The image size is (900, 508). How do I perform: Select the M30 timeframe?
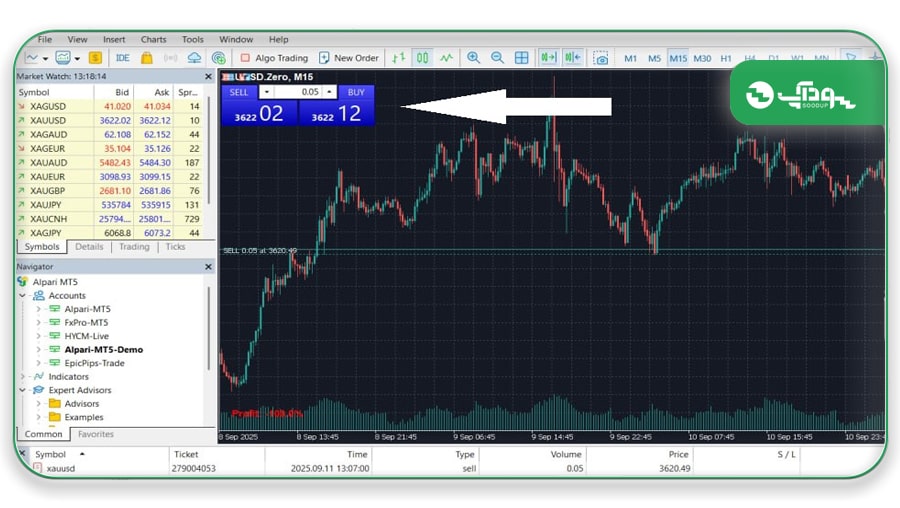(x=702, y=58)
